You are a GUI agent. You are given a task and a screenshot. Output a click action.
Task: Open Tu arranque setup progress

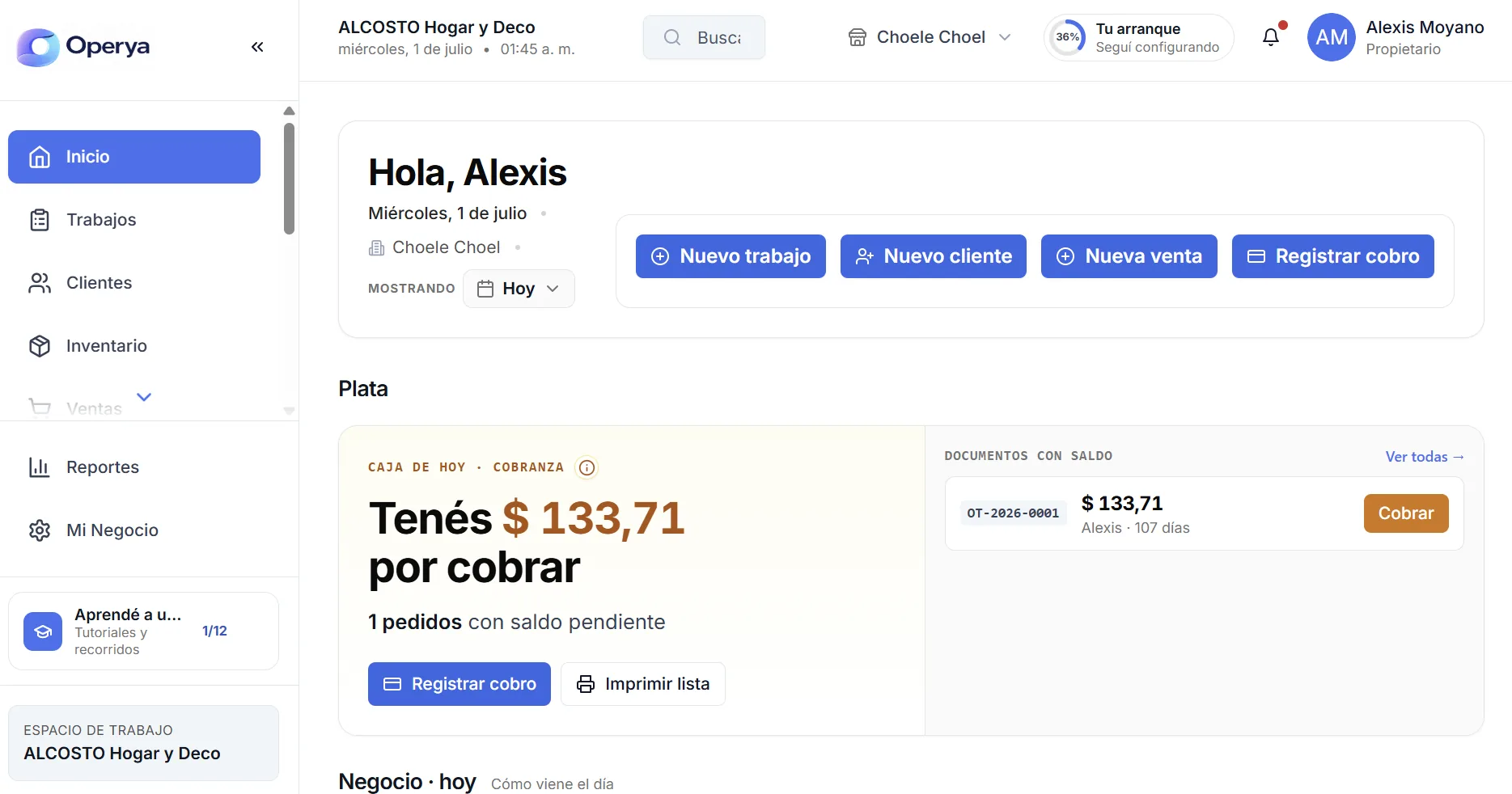1139,37
